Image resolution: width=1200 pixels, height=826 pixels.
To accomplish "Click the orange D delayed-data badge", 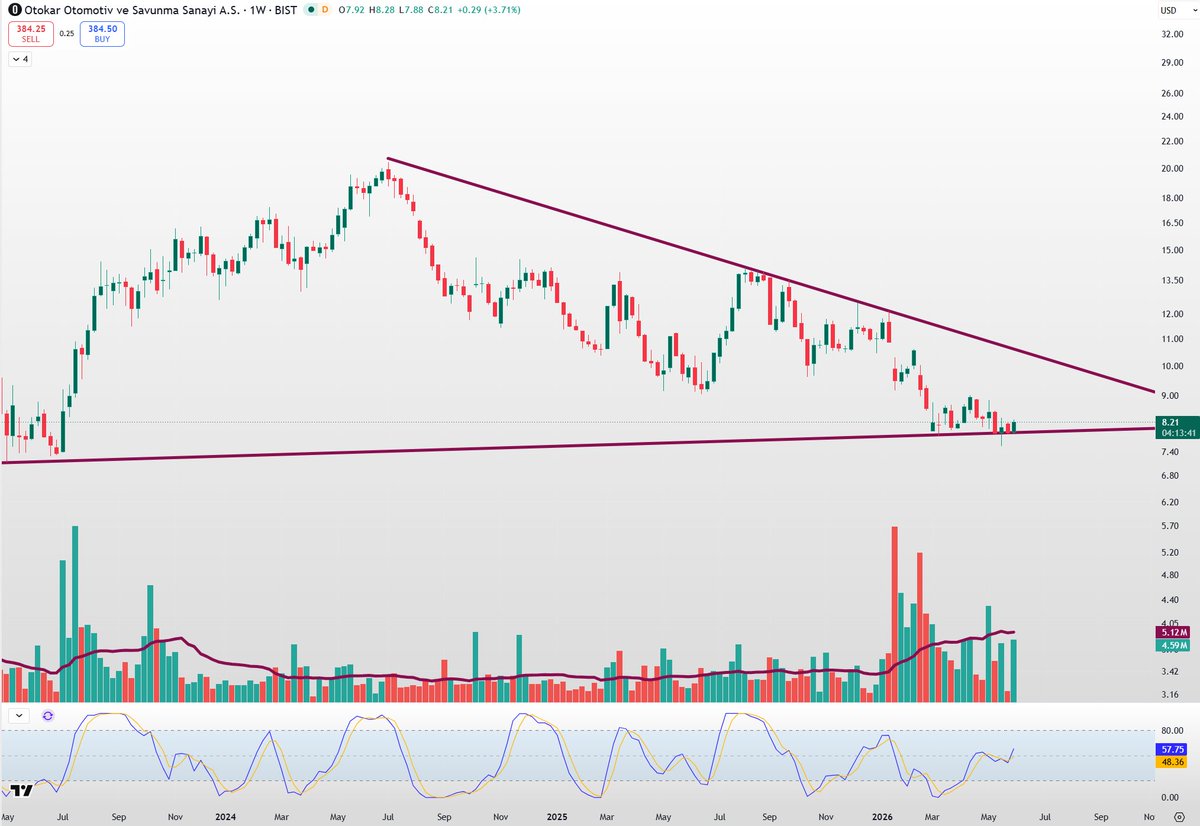I will pyautogui.click(x=326, y=9).
